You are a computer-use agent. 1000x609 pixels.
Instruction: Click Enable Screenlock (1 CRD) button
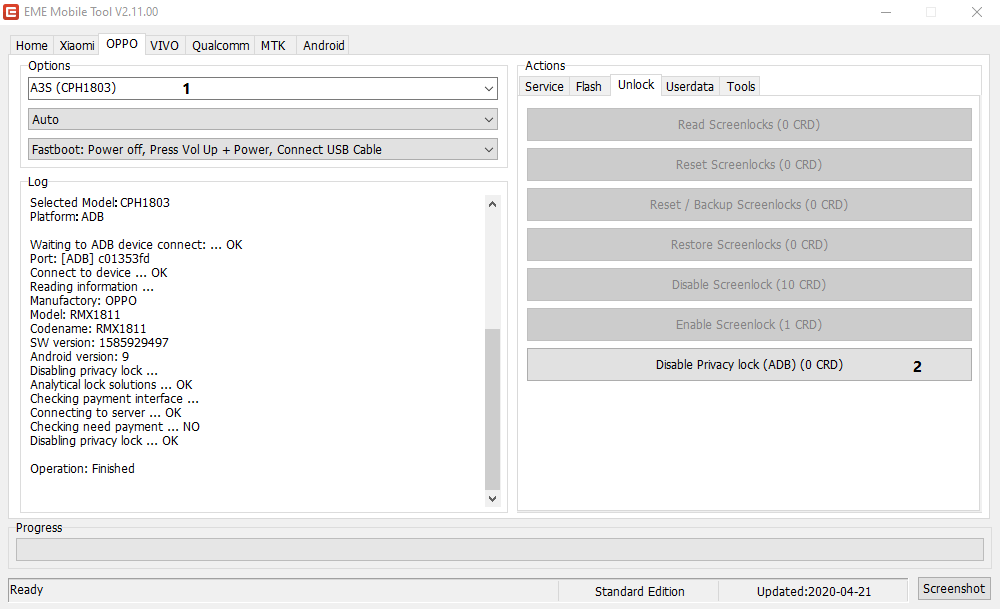click(749, 325)
